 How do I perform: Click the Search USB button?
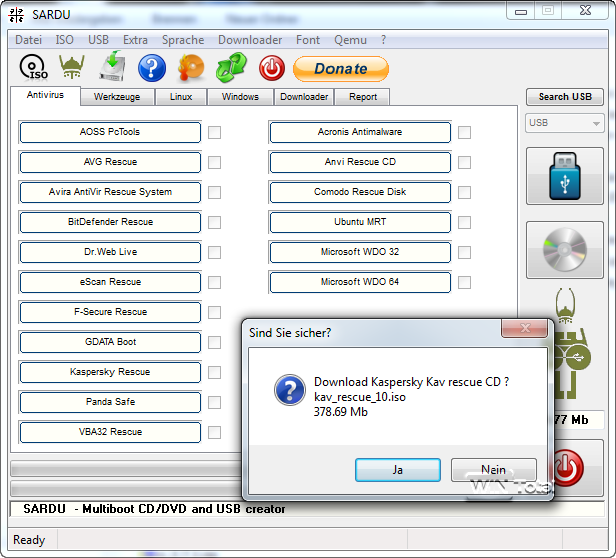coord(565,97)
